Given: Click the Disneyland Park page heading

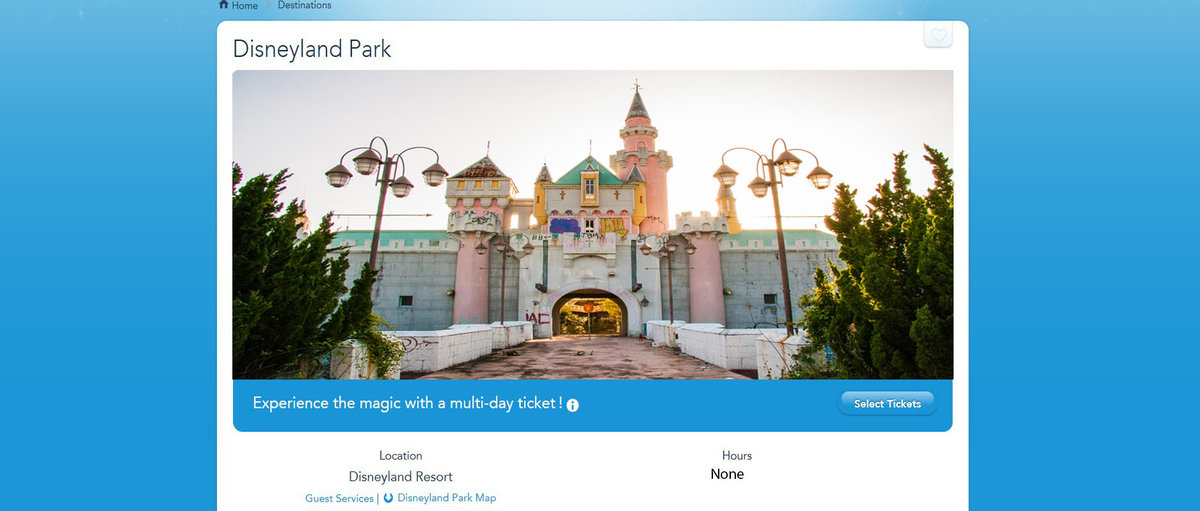Looking at the screenshot, I should (x=312, y=49).
